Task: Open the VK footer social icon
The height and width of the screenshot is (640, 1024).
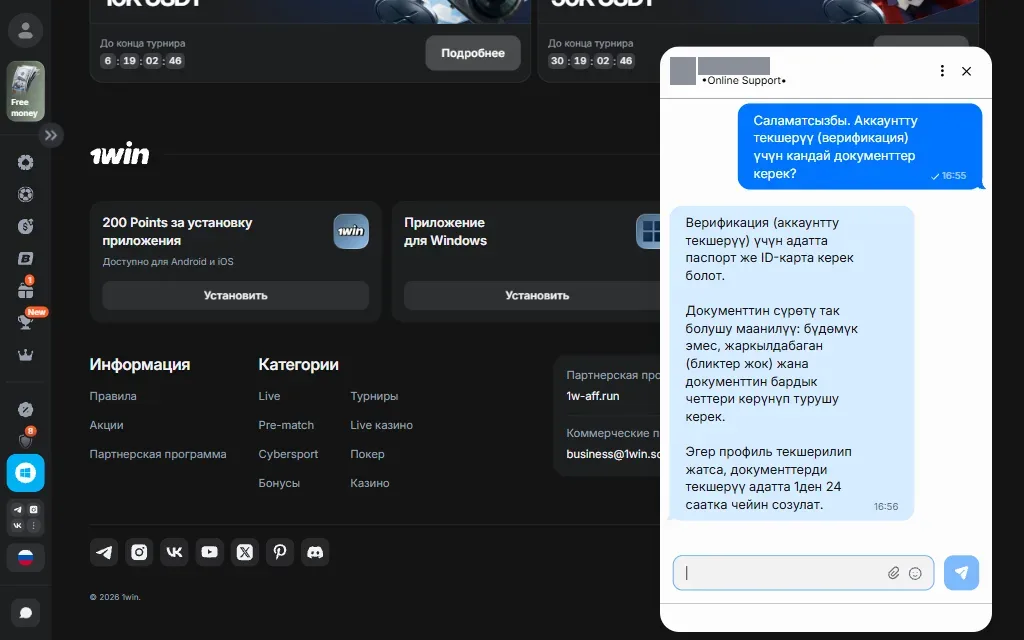Action: click(x=174, y=552)
